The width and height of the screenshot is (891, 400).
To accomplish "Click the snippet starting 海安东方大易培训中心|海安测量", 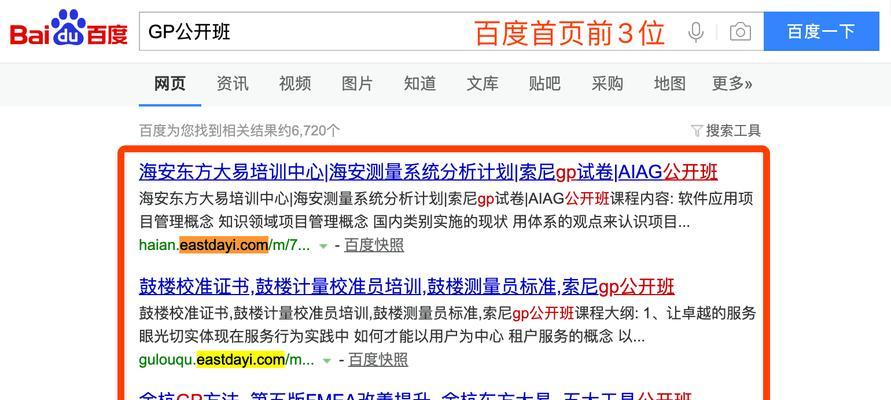I will click(x=446, y=210).
